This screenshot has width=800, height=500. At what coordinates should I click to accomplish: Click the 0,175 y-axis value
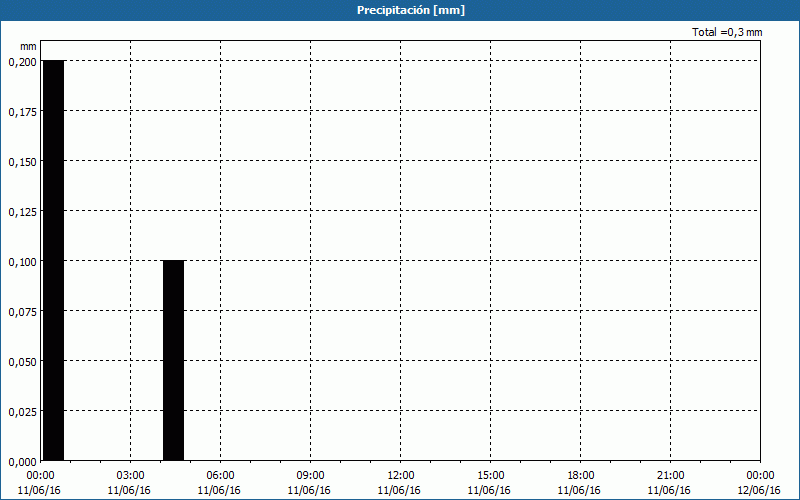(x=22, y=112)
